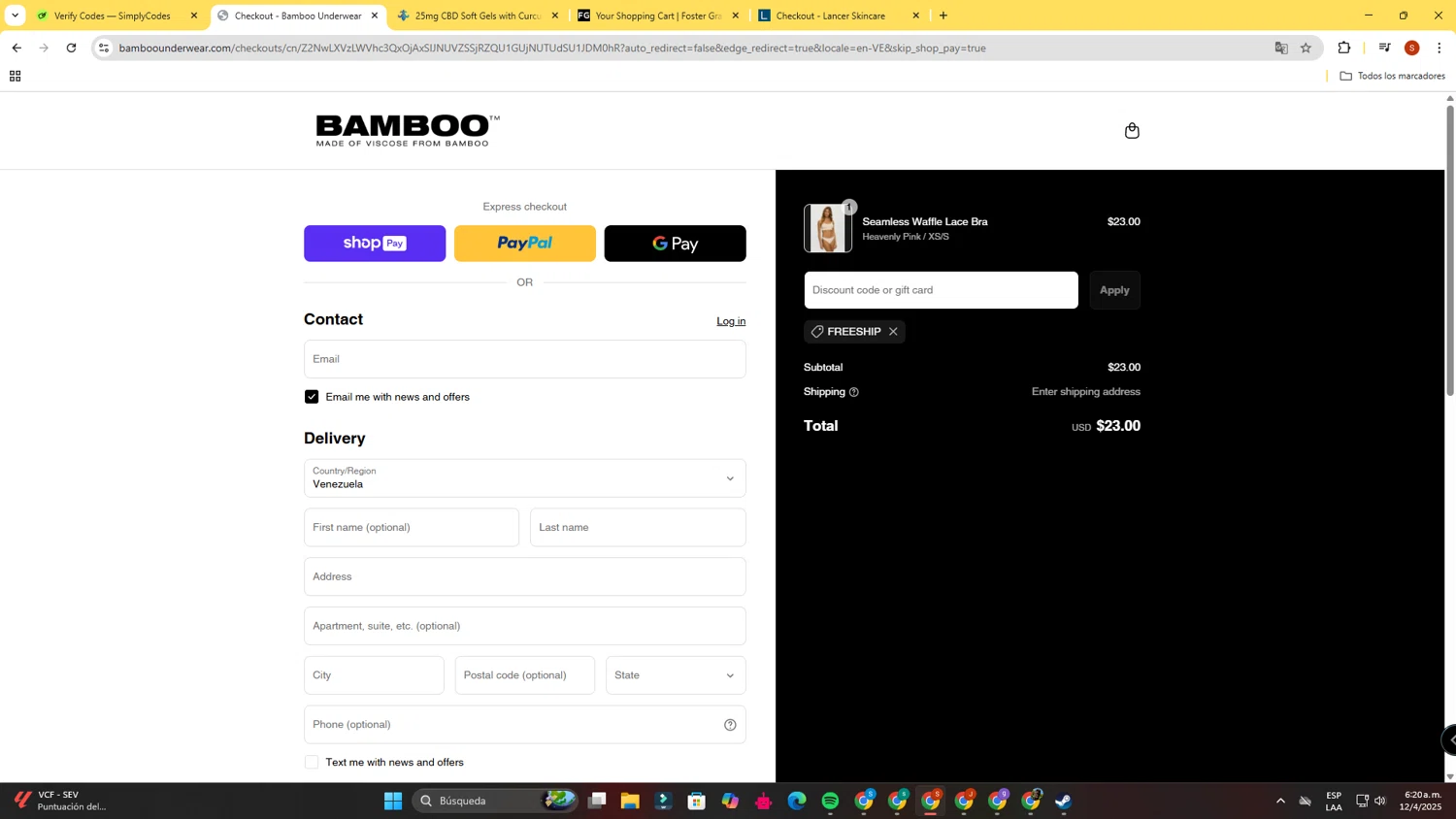1456x819 pixels.
Task: Launch Spotify from the taskbar
Action: (830, 801)
